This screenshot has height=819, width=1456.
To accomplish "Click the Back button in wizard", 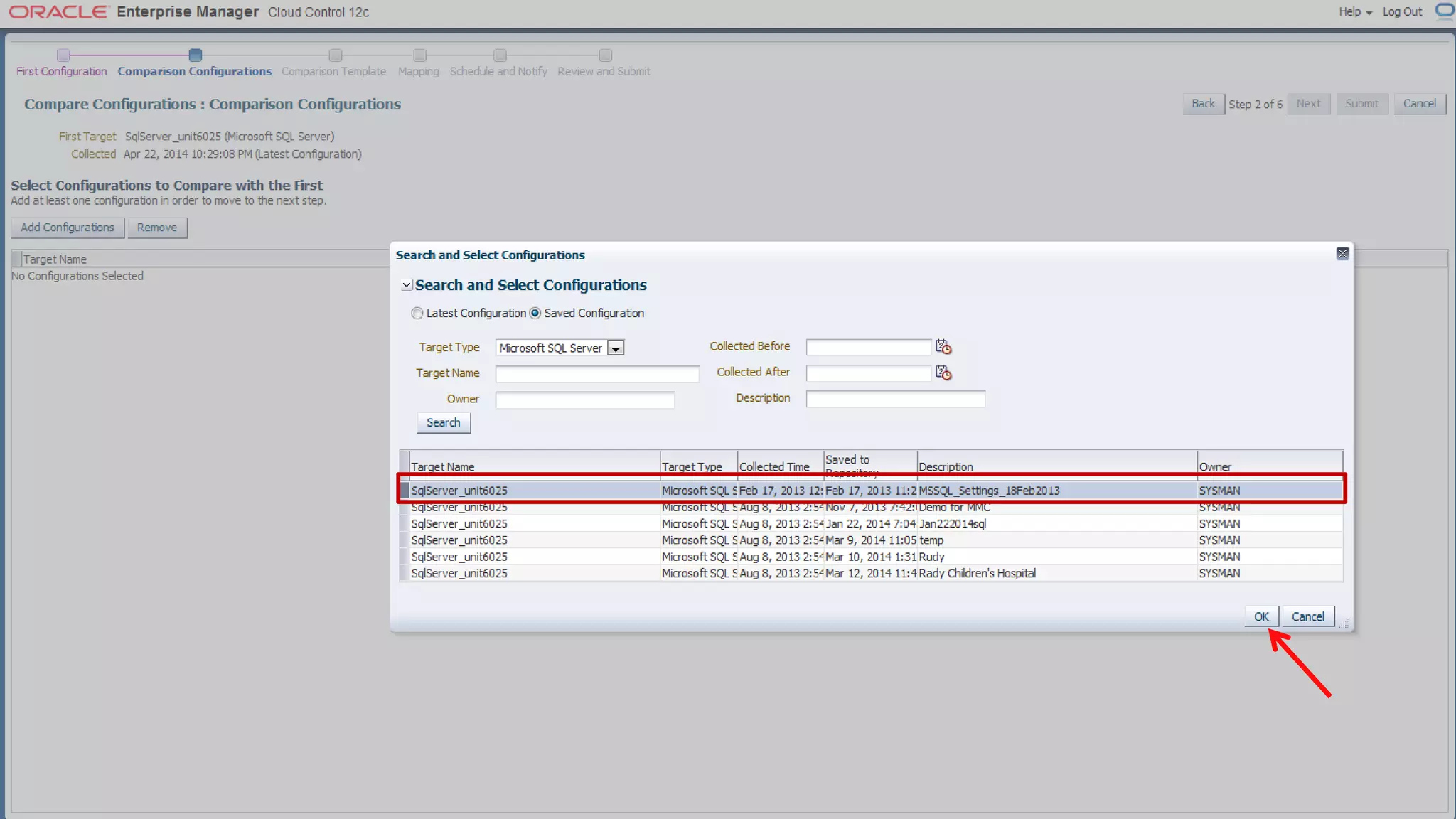I will point(1203,104).
